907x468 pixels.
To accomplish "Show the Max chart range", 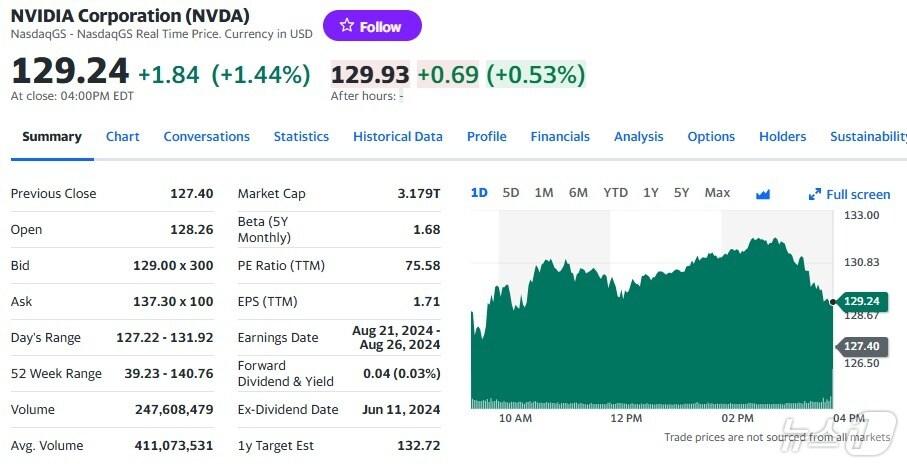I will pos(717,192).
